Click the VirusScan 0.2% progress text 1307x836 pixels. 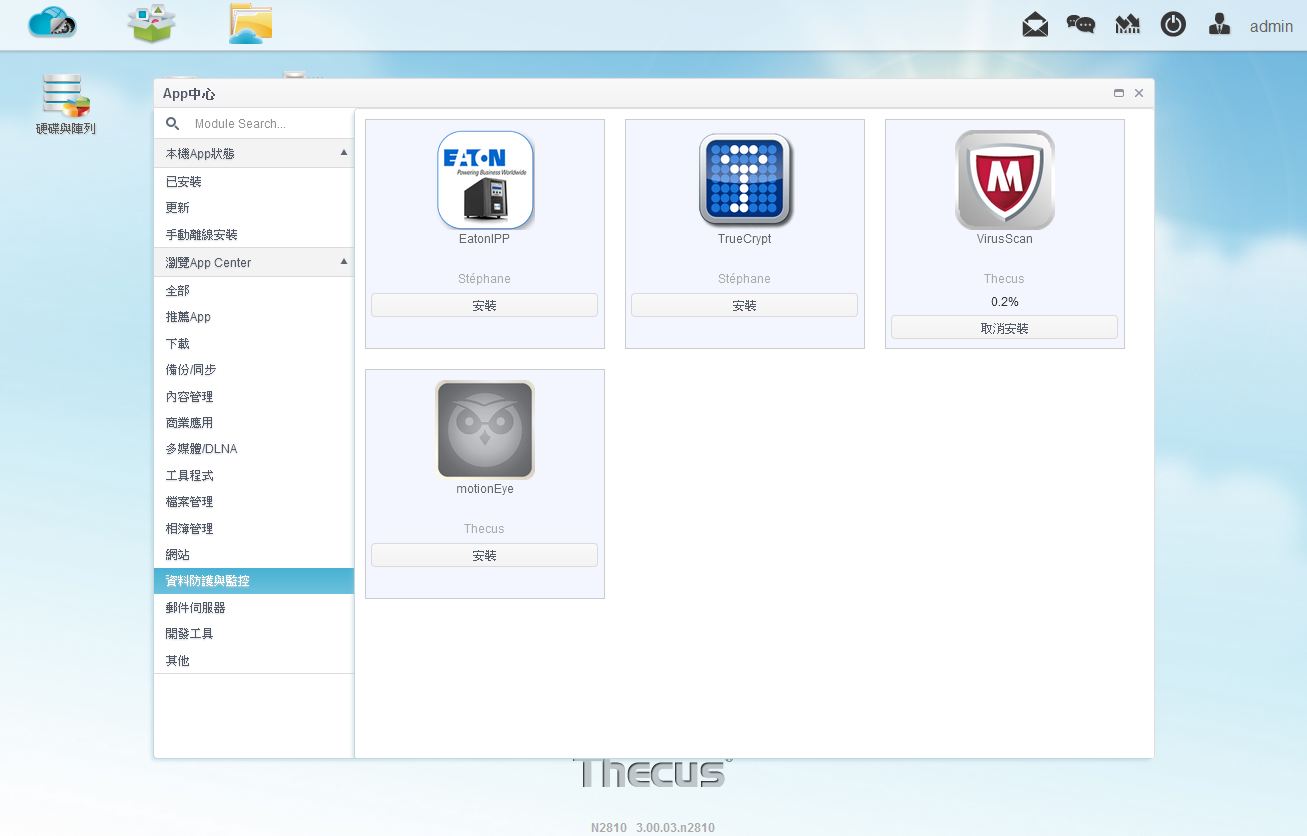coord(1005,302)
